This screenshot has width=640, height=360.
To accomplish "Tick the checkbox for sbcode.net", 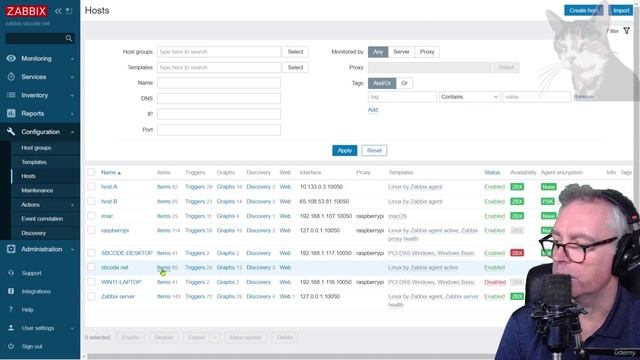I will [x=91, y=267].
